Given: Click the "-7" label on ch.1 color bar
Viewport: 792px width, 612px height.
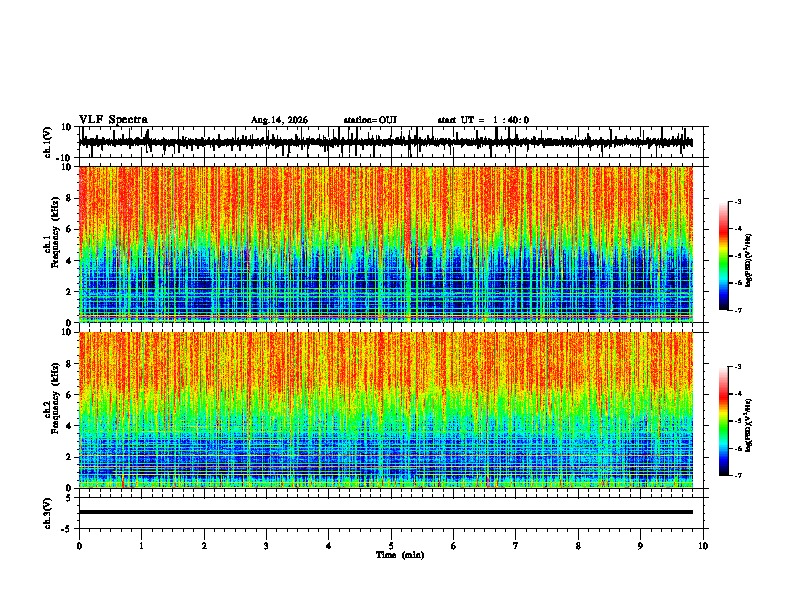Looking at the screenshot, I should pyautogui.click(x=738, y=310).
